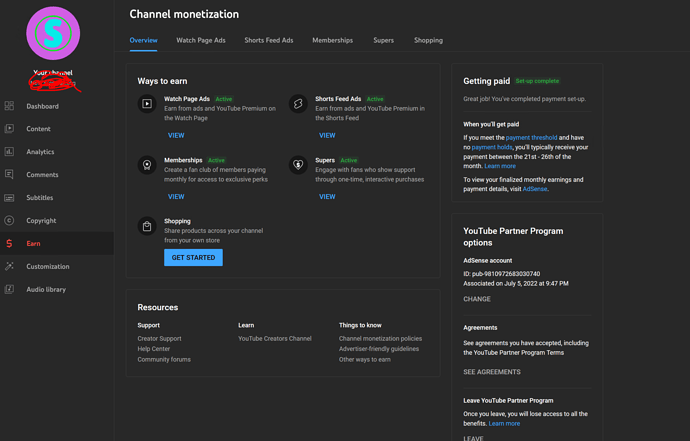Viewport: 690px width, 441px height.
Task: Click VIEW under Supers
Action: [327, 197]
